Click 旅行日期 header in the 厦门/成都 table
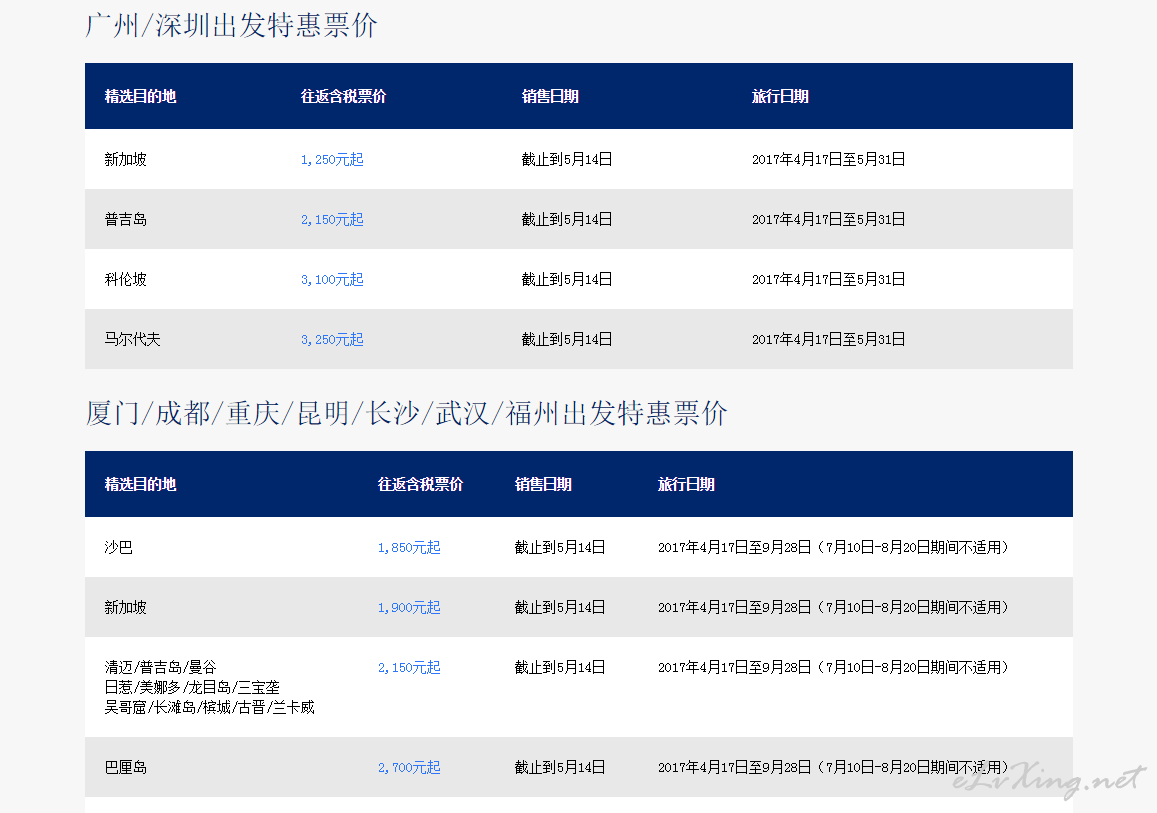1157x813 pixels. [686, 484]
